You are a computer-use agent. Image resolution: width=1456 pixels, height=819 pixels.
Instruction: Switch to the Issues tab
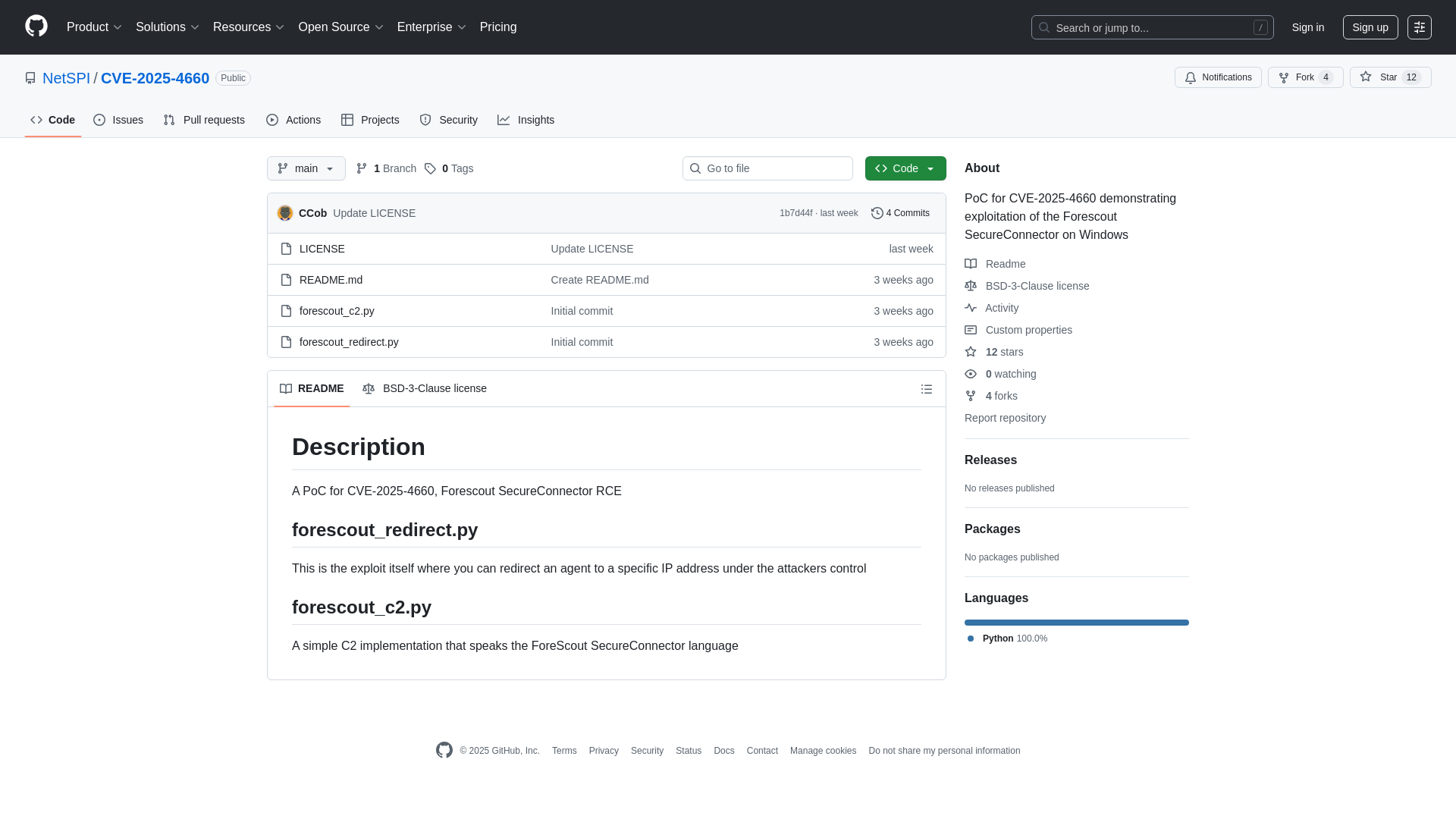[118, 120]
